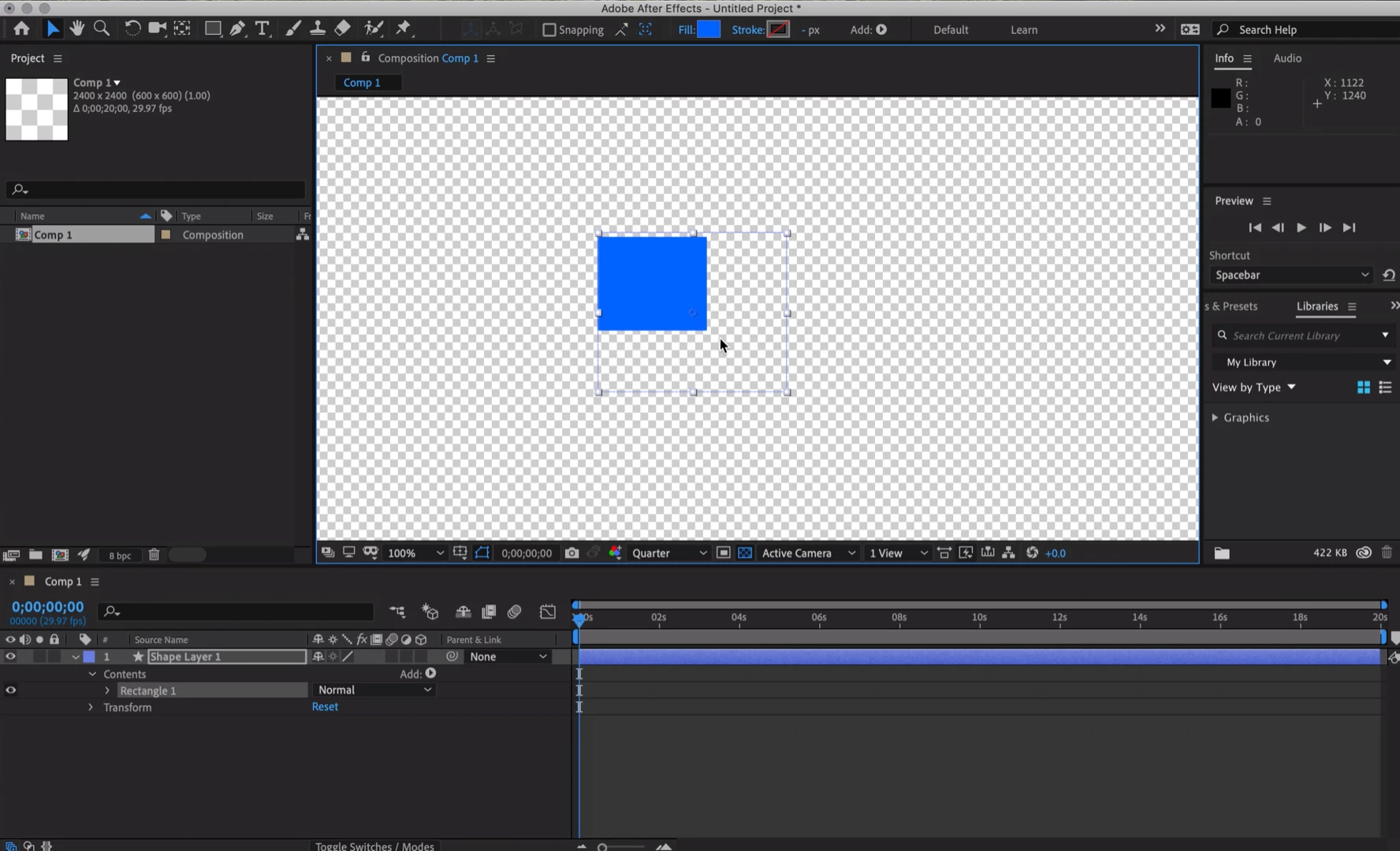
Task: Expand the Transform property group
Action: pyautogui.click(x=91, y=708)
